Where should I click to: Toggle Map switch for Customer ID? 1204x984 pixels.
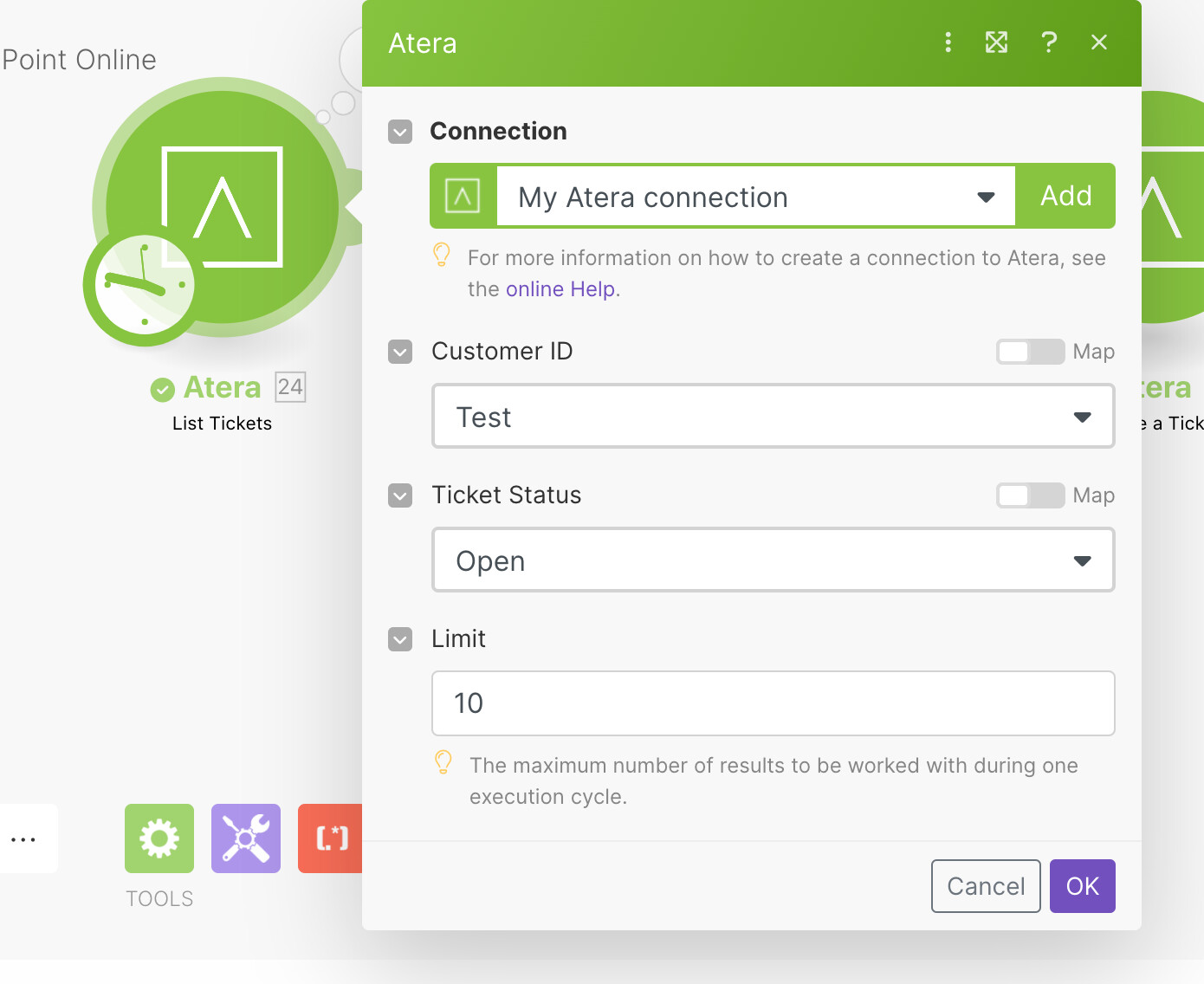click(x=1030, y=352)
